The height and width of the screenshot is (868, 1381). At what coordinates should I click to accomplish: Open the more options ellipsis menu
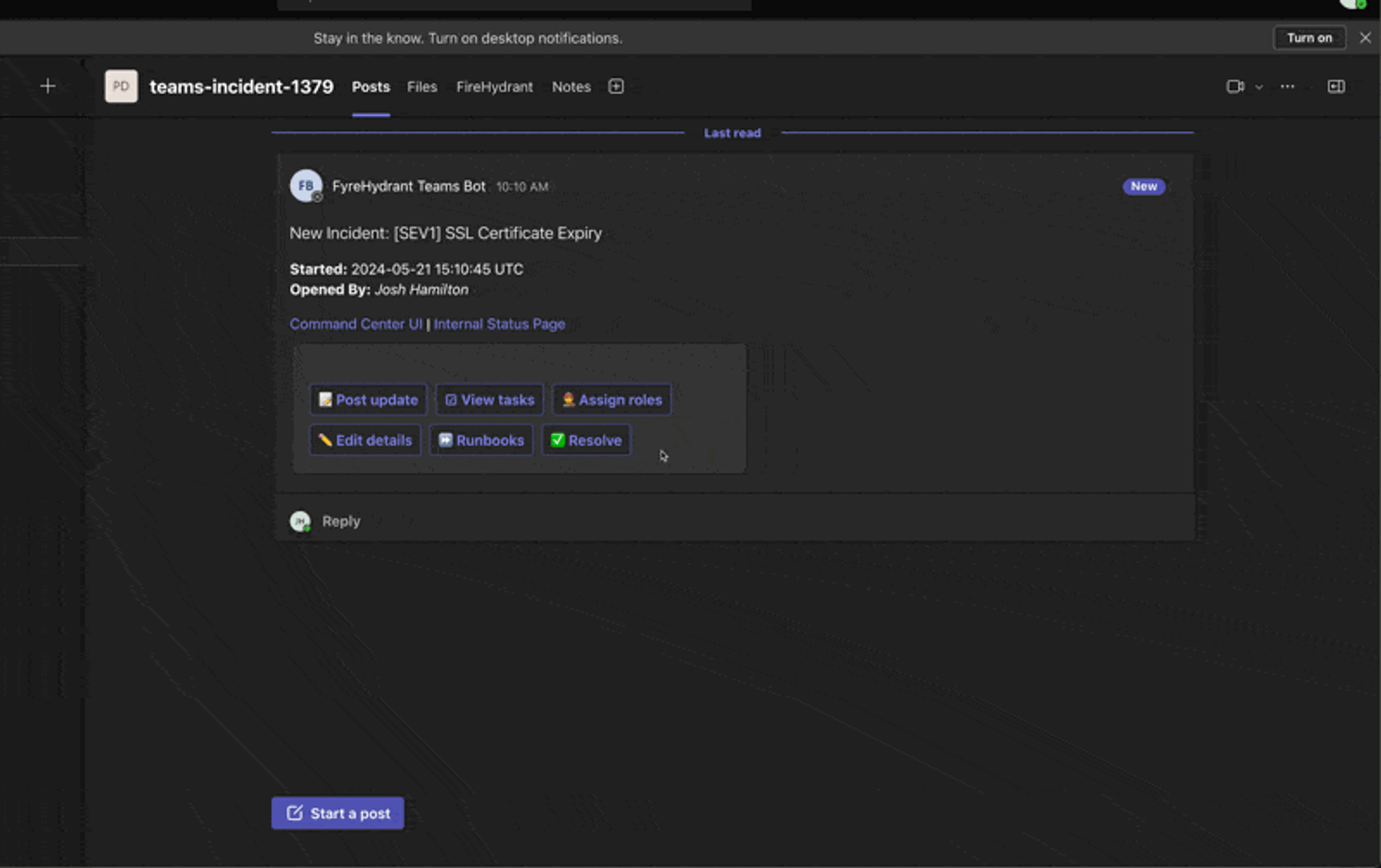click(x=1287, y=86)
